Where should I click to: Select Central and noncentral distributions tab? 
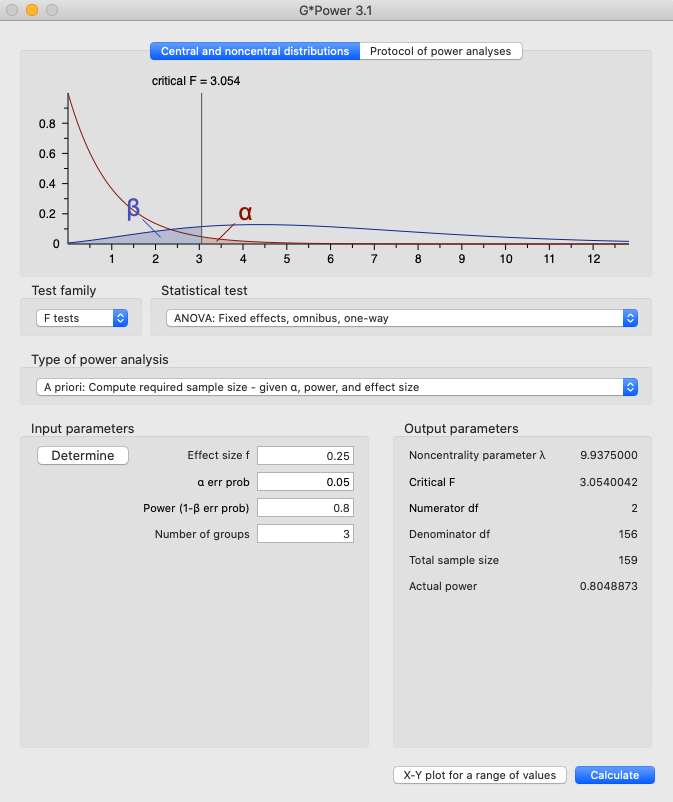(x=255, y=51)
